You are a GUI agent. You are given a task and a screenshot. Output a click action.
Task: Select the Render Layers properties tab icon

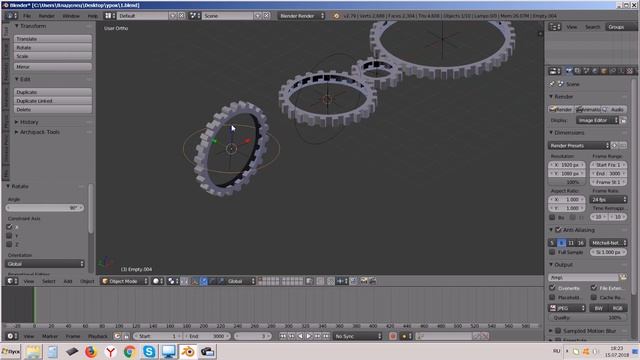tap(578, 71)
